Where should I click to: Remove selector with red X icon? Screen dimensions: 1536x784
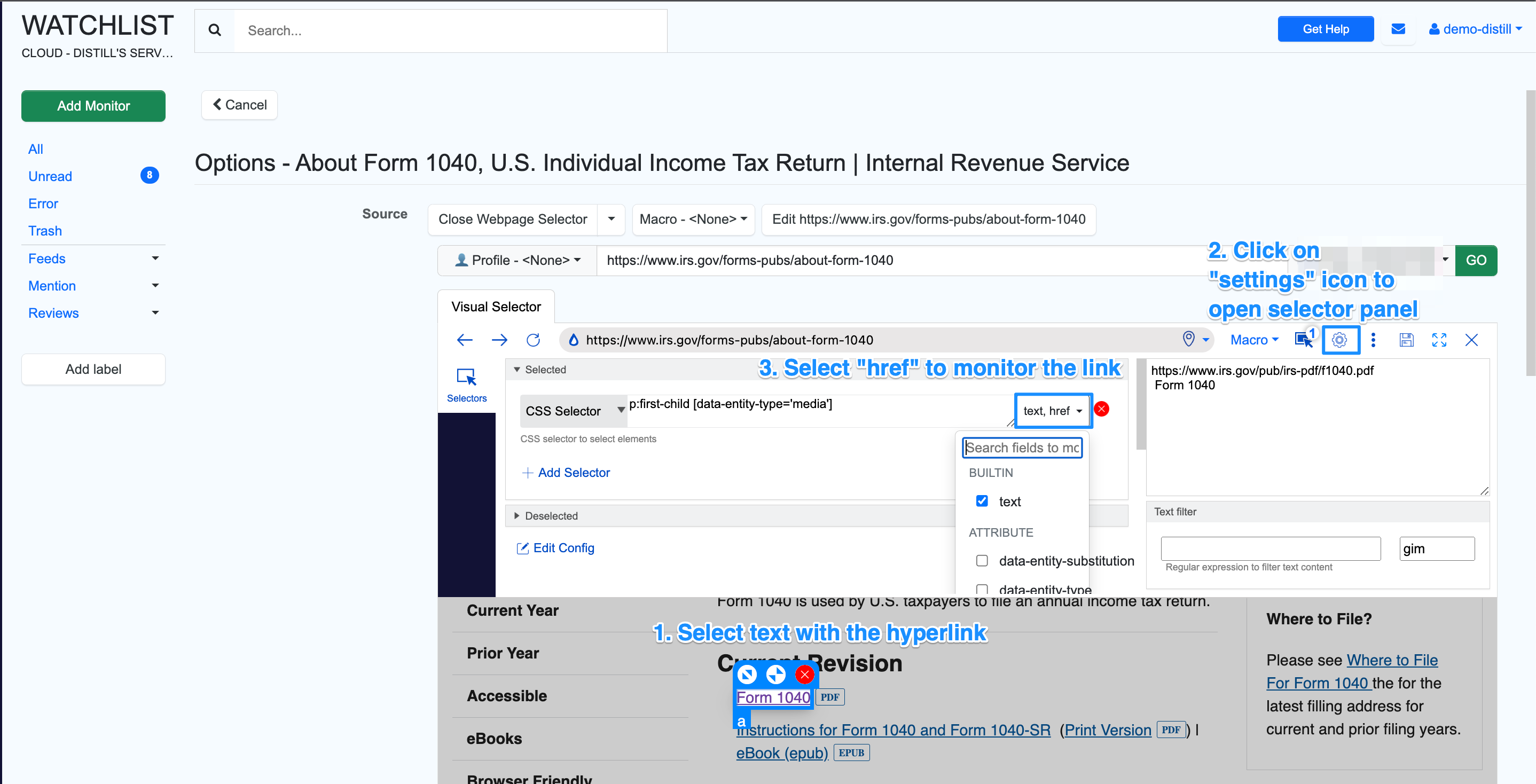click(1101, 409)
